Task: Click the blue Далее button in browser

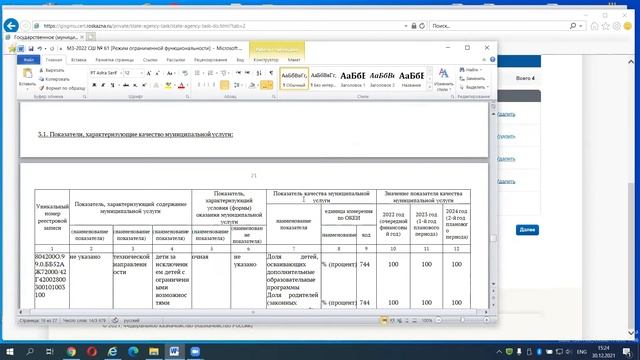Action: (x=527, y=230)
